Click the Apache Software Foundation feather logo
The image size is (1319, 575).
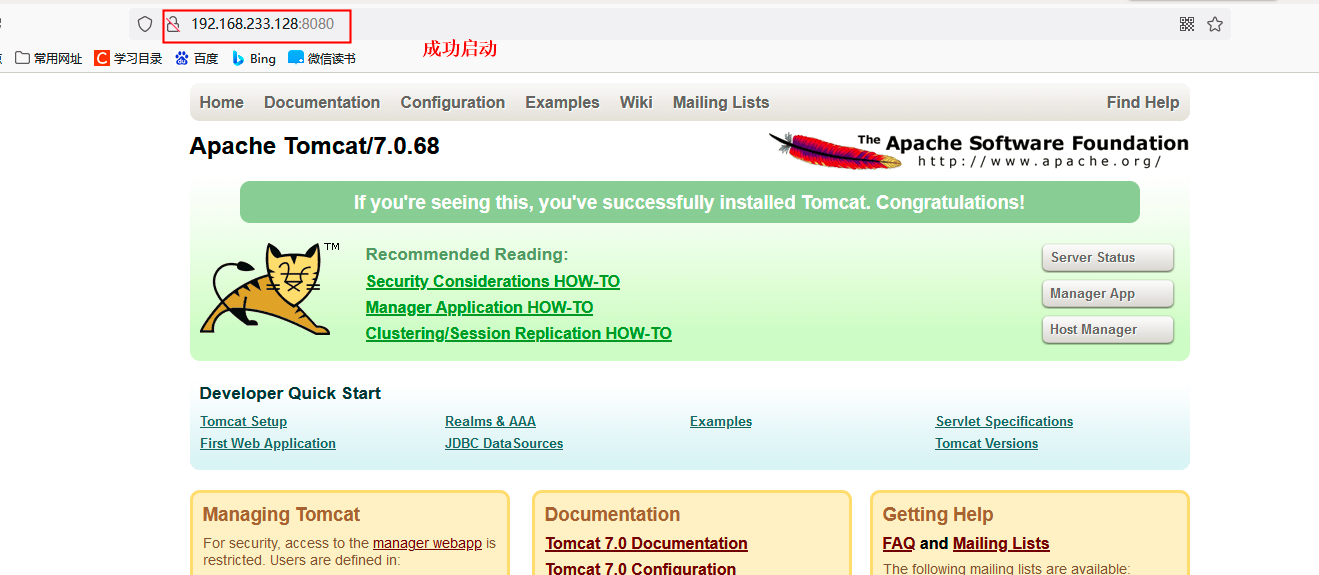[x=979, y=151]
